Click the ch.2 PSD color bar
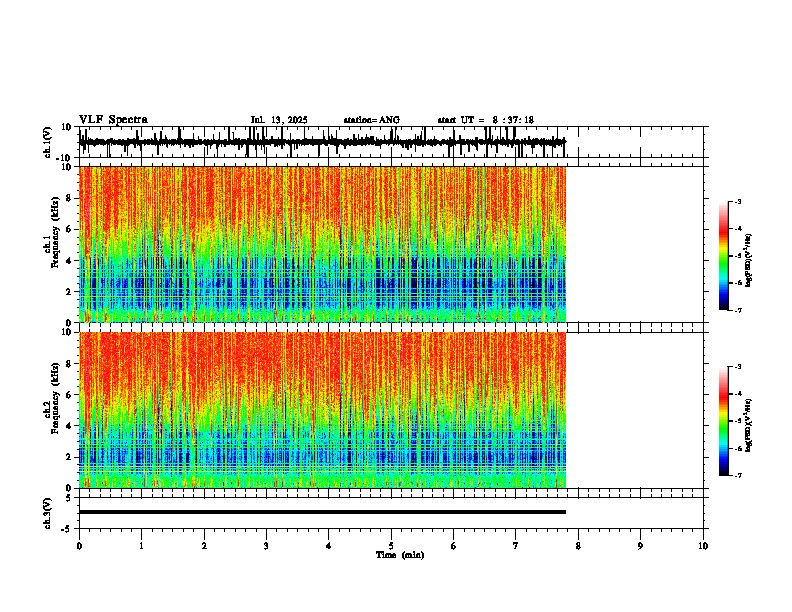The width and height of the screenshot is (792, 612). pyautogui.click(x=723, y=421)
